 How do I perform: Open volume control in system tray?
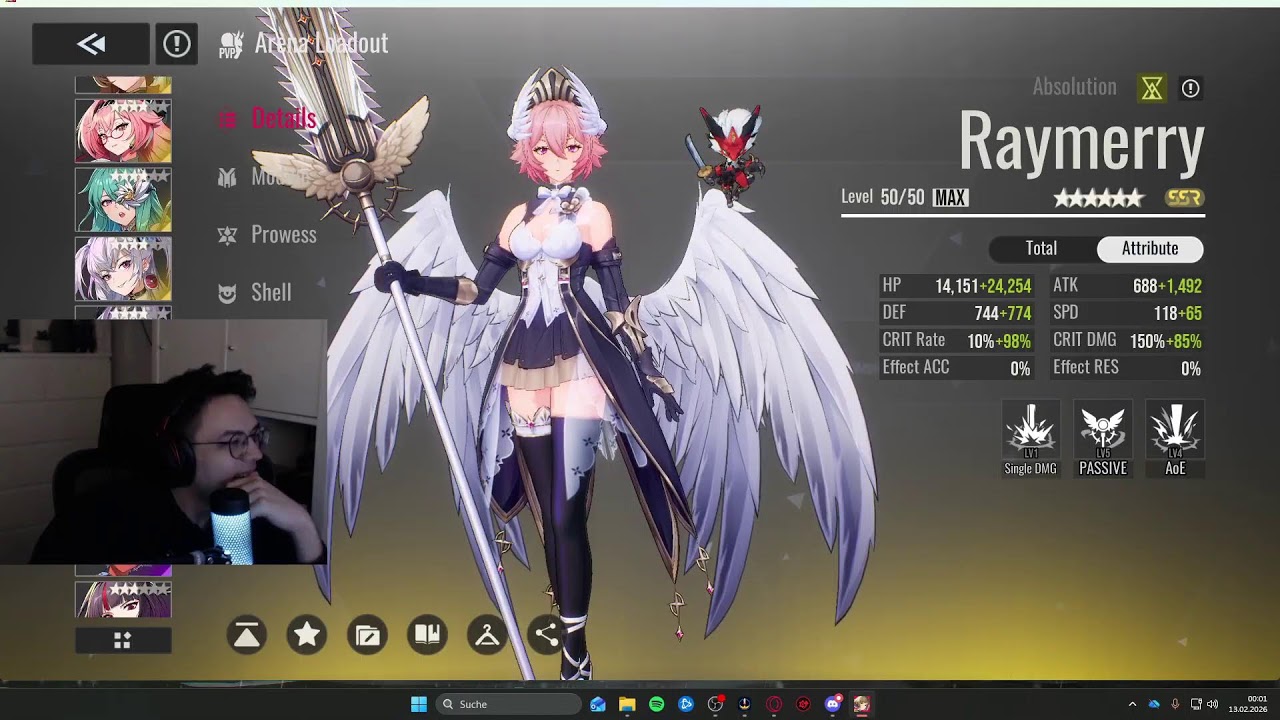tap(1212, 704)
